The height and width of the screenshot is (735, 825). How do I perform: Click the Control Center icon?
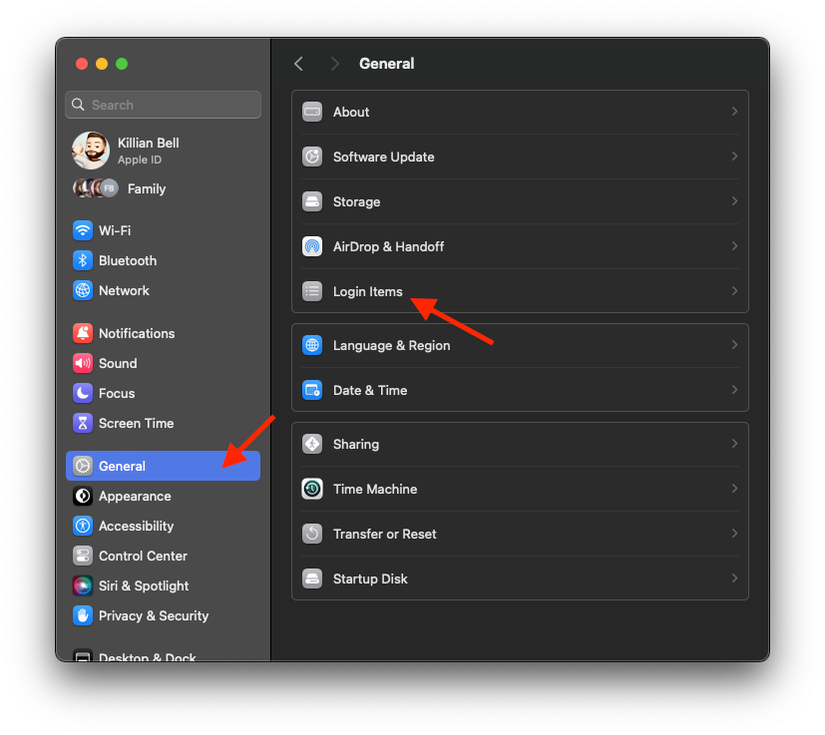pyautogui.click(x=82, y=555)
